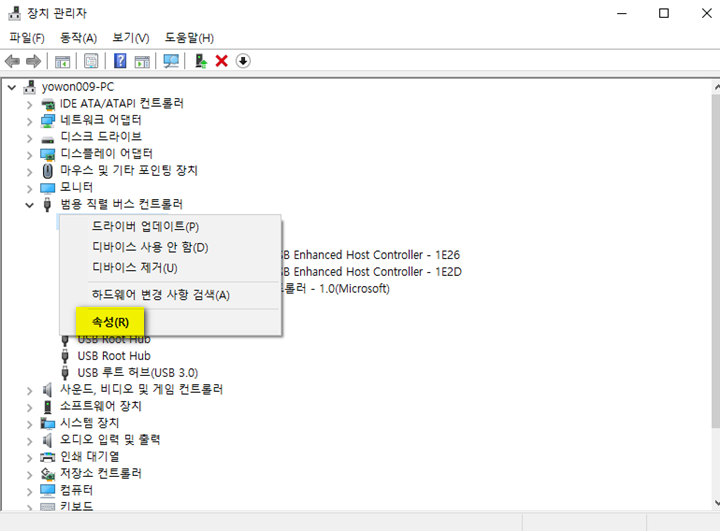Expand IDE ATA/ATAPI 컨트롤러 node
This screenshot has height=531, width=720.
coord(29,105)
